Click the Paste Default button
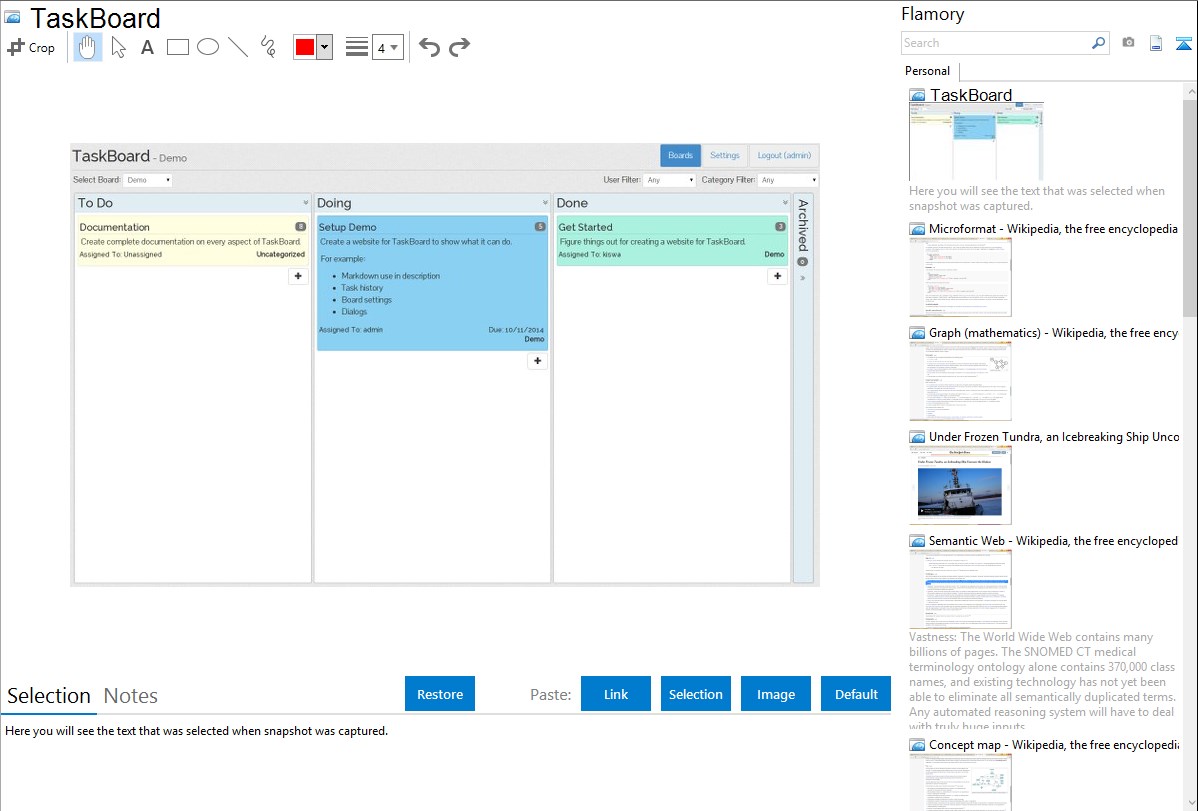Viewport: 1198px width, 811px height. [x=856, y=694]
